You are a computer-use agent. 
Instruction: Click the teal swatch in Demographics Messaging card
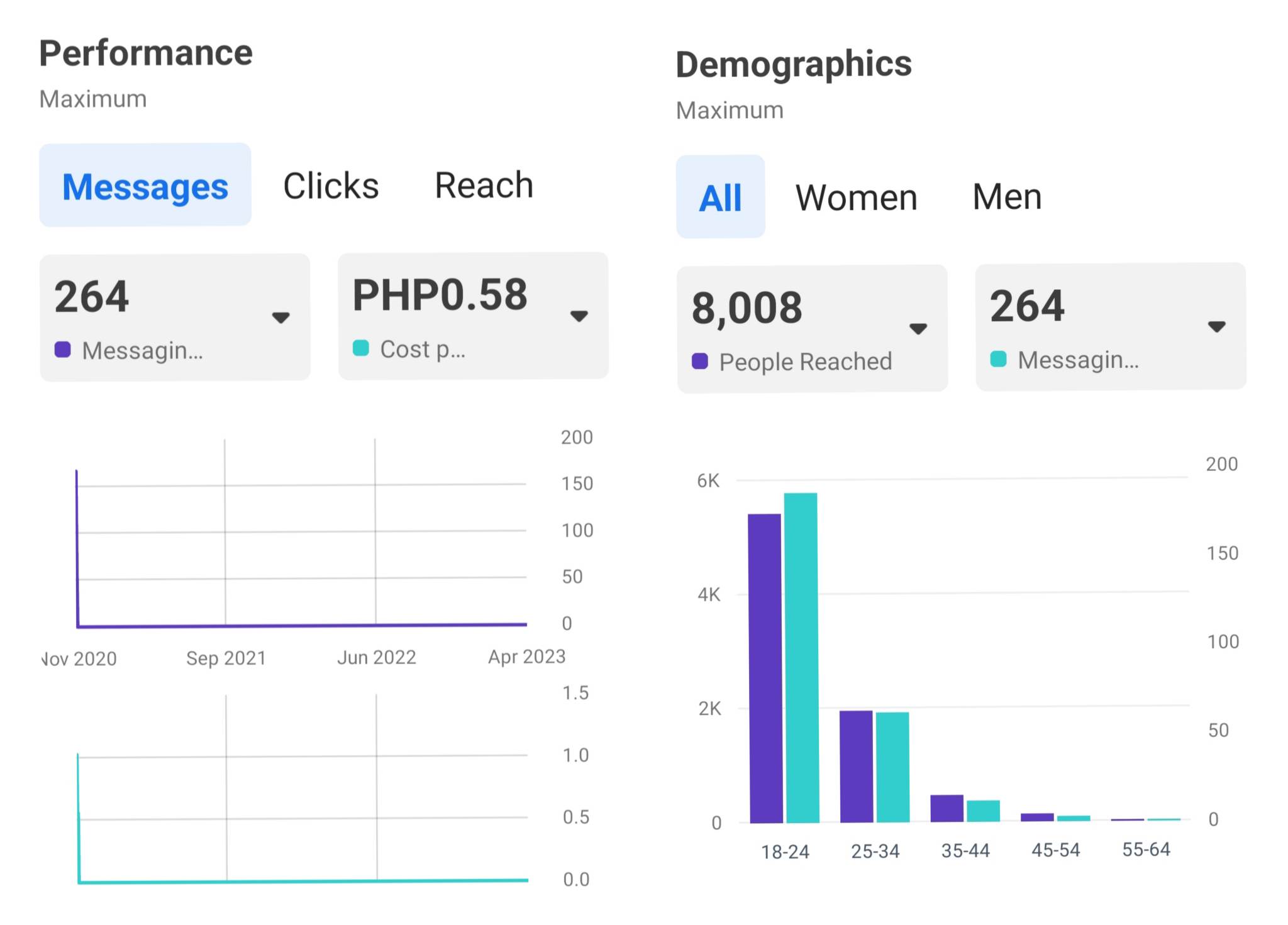pos(998,360)
